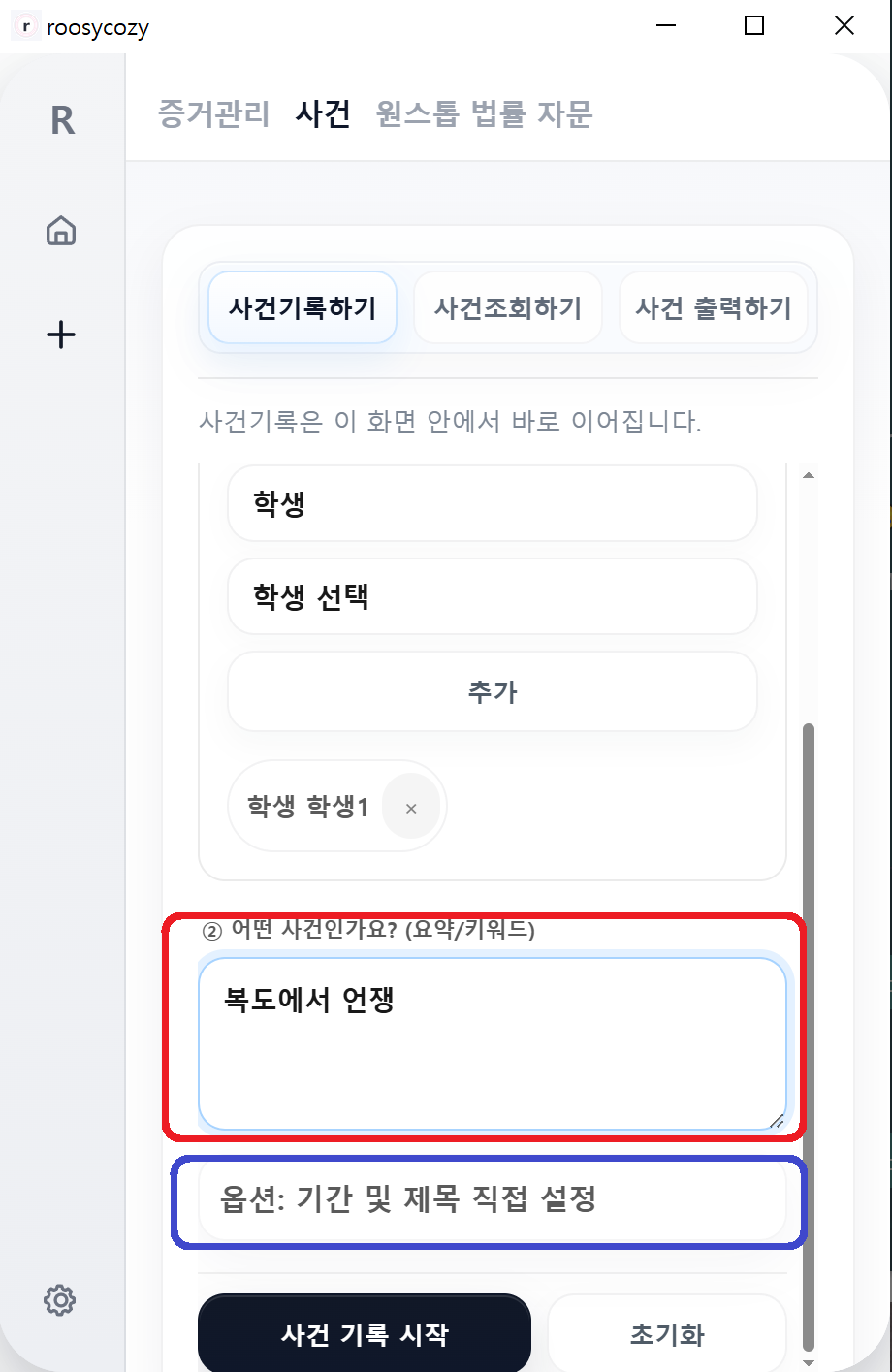This screenshot has width=892, height=1372.
Task: Open the Settings gear in the sidebar
Action: point(59,1300)
